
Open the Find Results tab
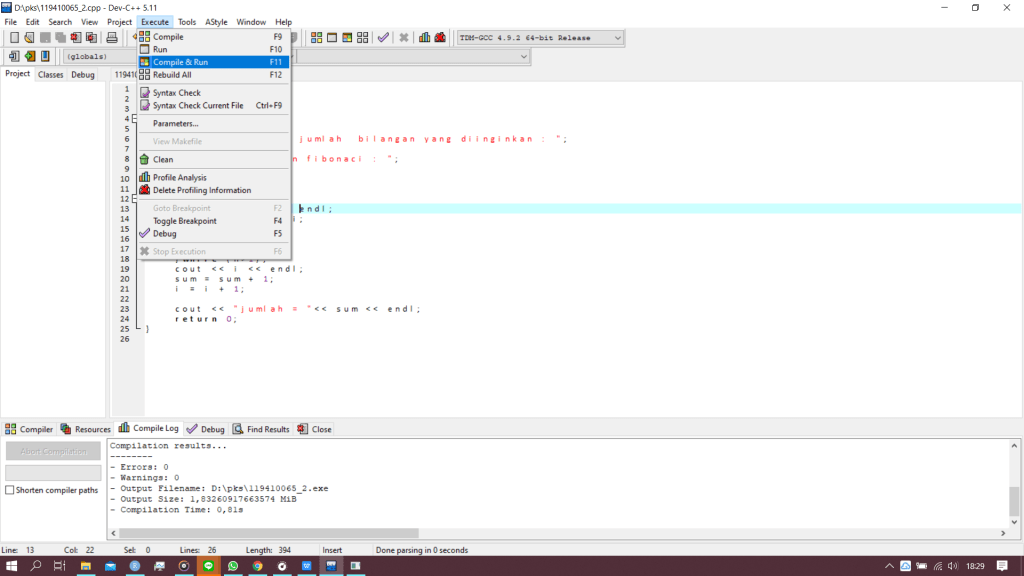[260, 429]
